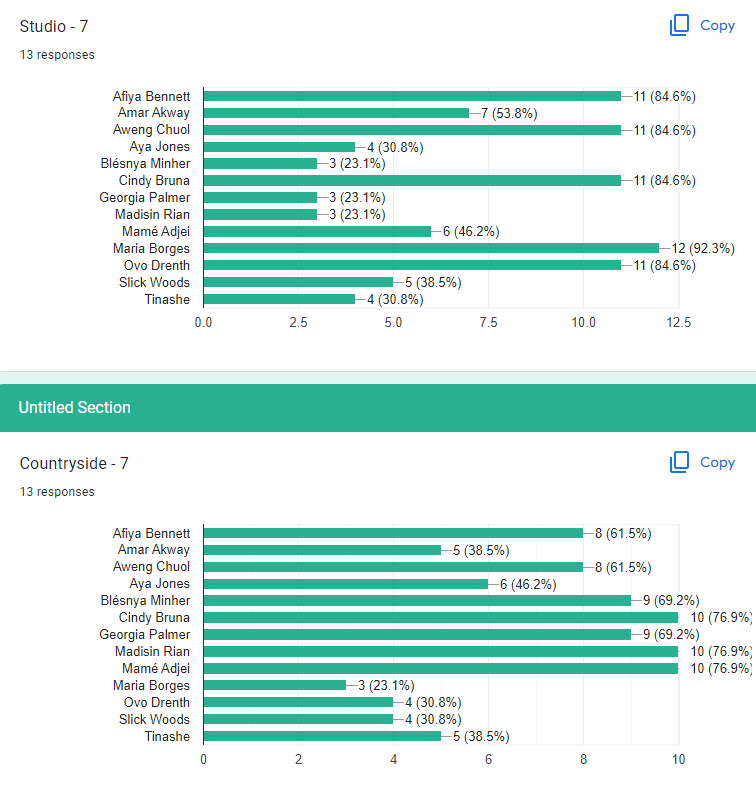Click Cindy Bruna bar in Countryside chart

click(x=441, y=618)
